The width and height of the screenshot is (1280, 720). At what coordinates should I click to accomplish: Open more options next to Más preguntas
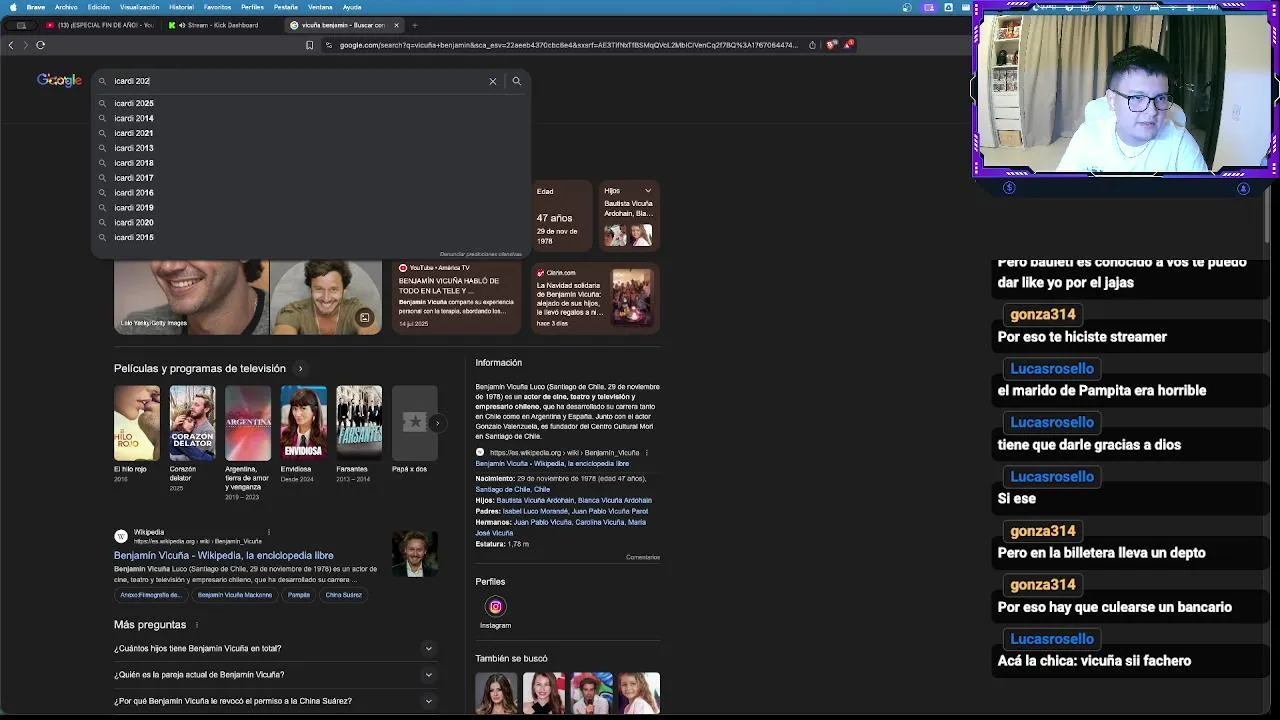pyautogui.click(x=196, y=625)
